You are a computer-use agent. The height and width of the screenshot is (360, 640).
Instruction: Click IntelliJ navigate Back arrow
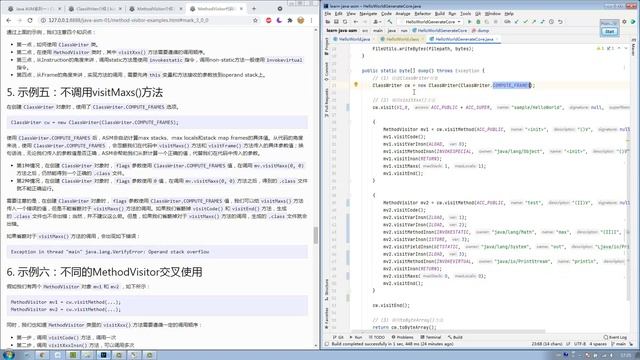(356, 22)
